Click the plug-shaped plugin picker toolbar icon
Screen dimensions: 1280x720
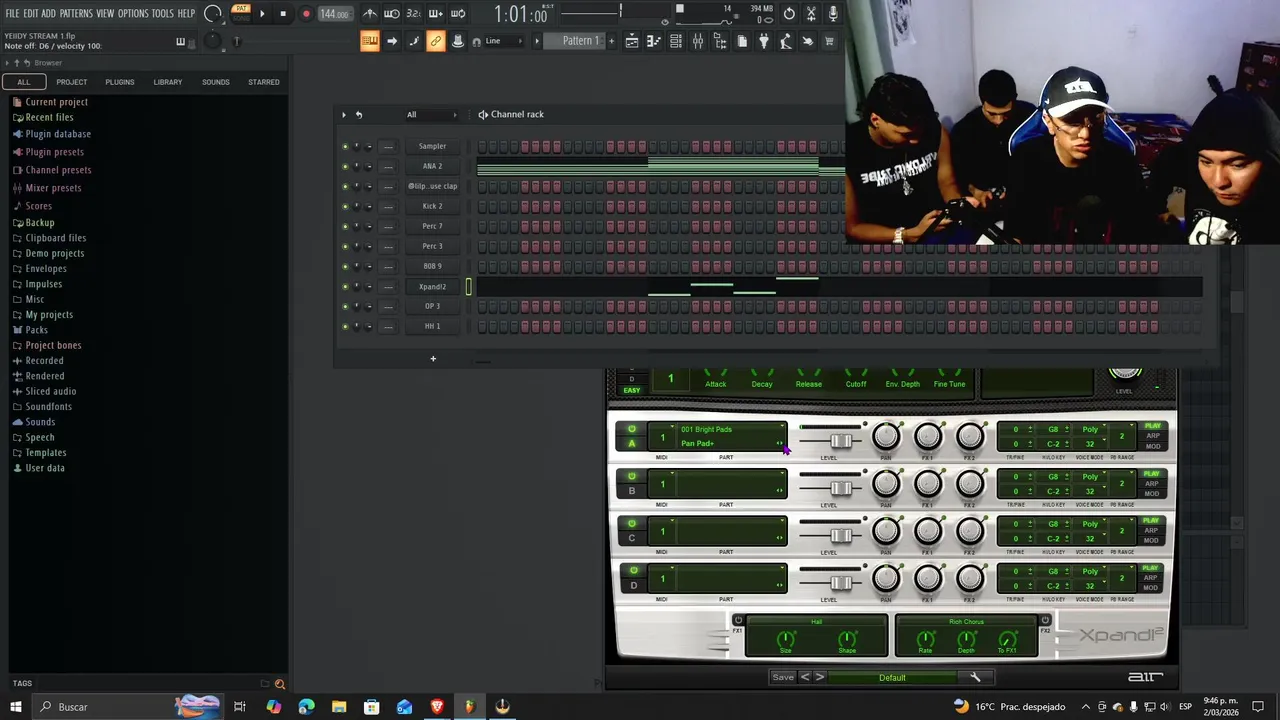click(x=764, y=41)
